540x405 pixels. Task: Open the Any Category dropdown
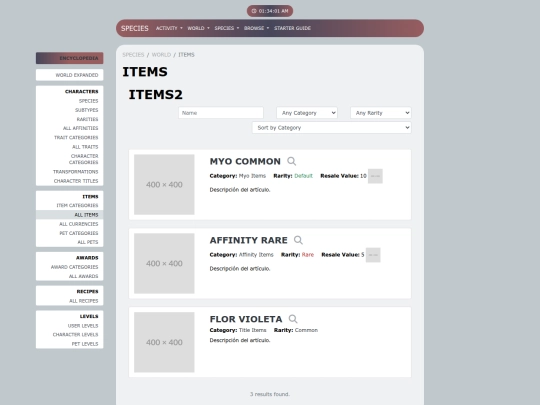pyautogui.click(x=307, y=113)
